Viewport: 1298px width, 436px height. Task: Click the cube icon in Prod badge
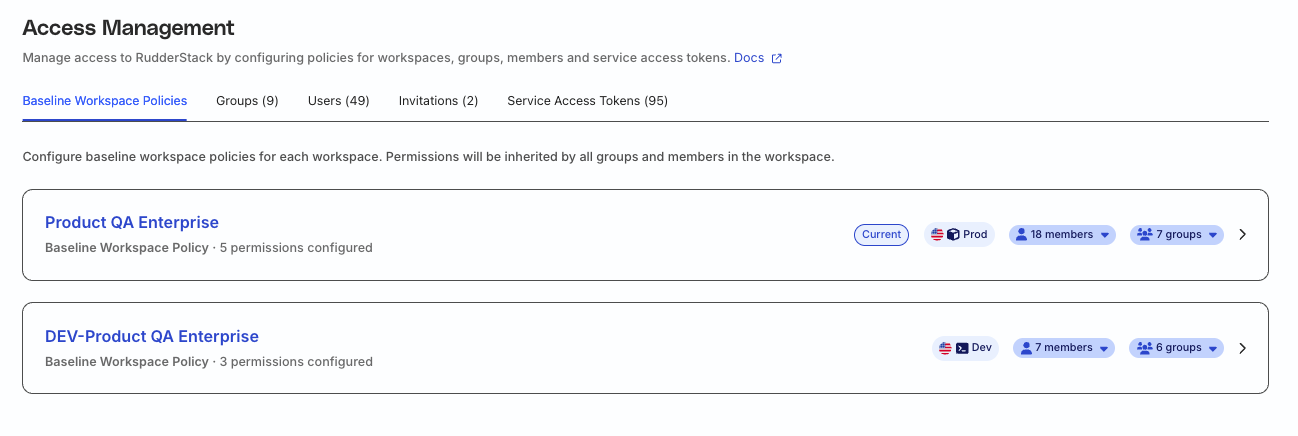[953, 235]
